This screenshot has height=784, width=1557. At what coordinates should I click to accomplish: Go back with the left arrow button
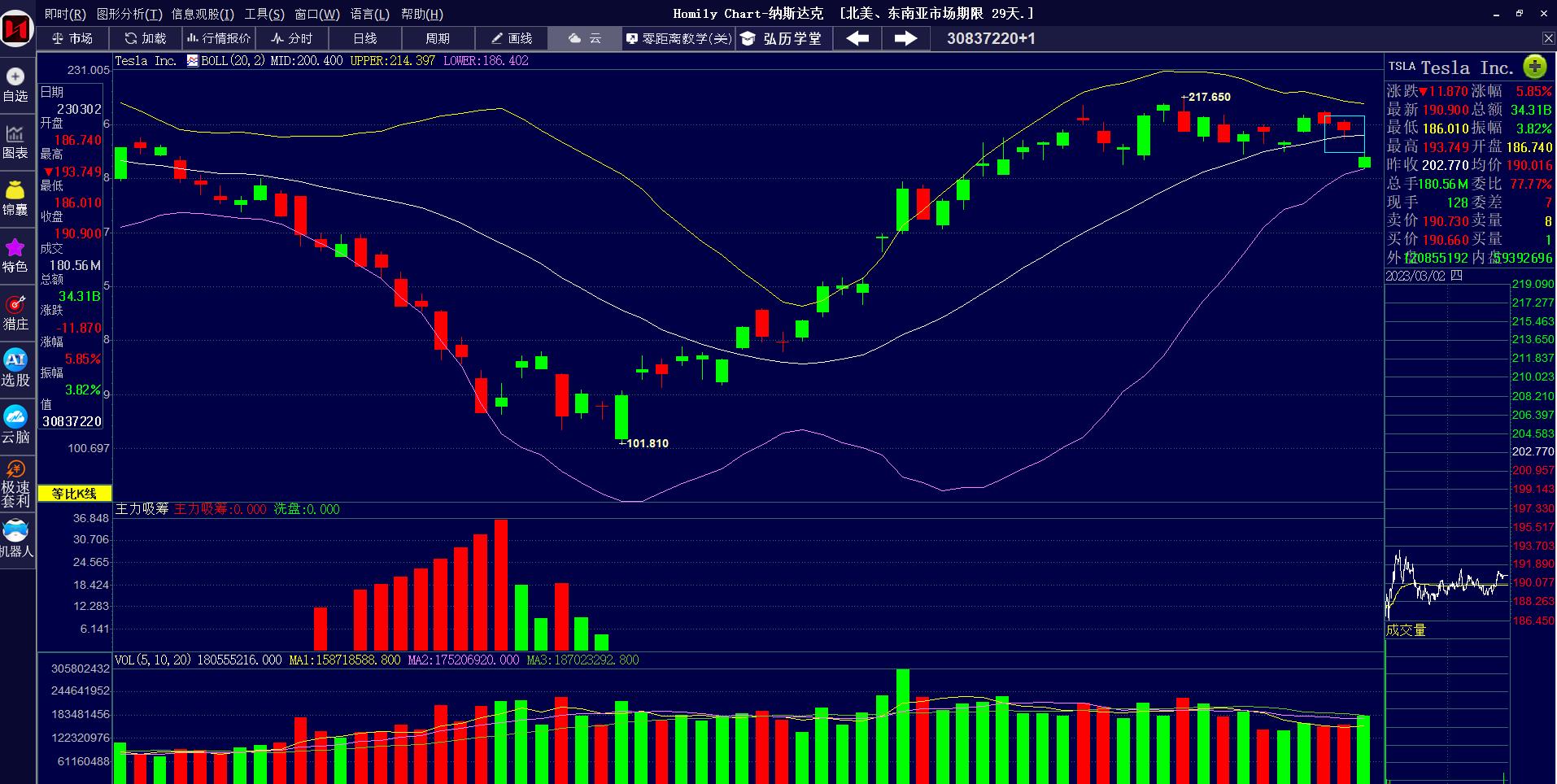[x=857, y=38]
